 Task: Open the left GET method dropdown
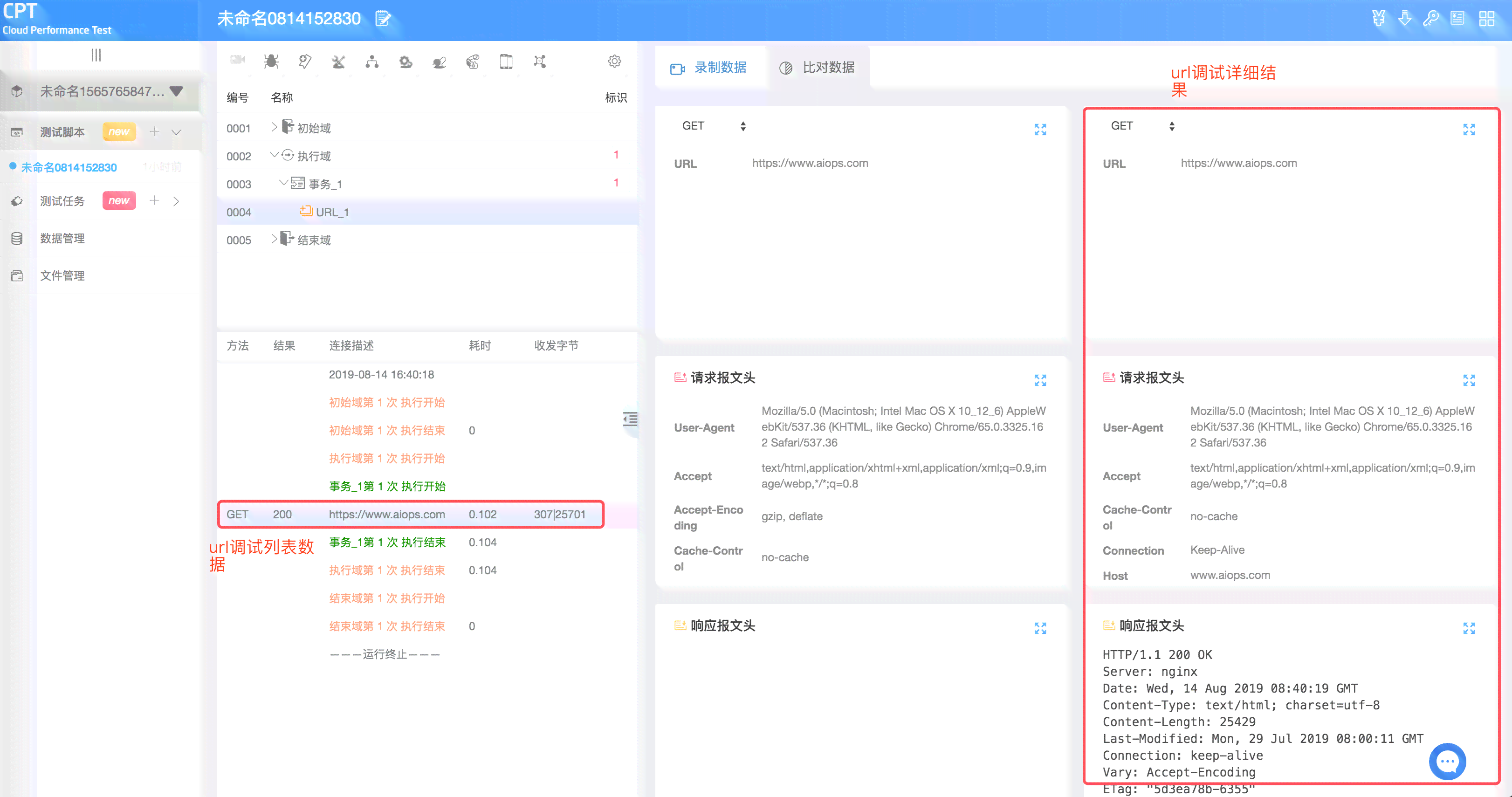click(714, 125)
